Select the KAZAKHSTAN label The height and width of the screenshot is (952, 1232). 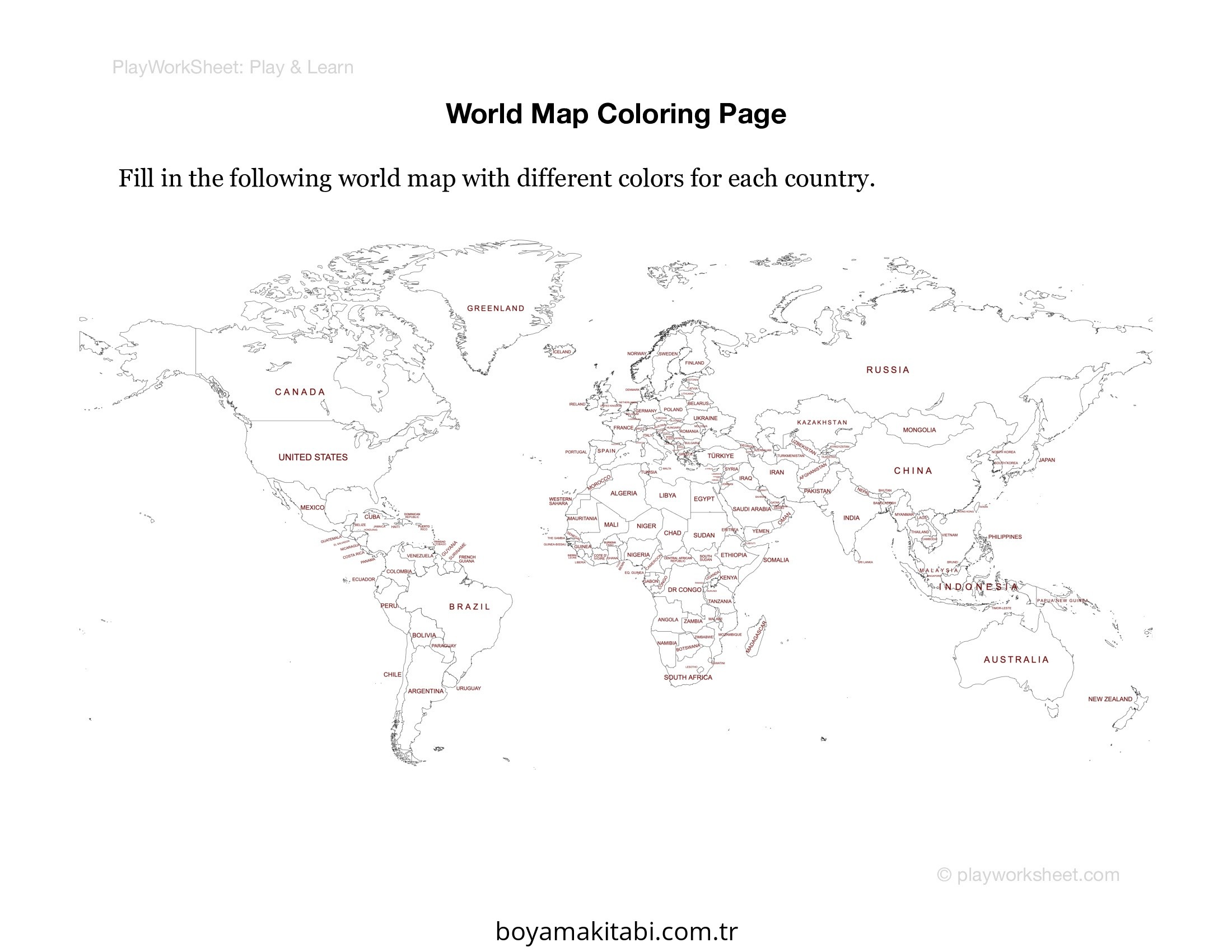pos(822,422)
